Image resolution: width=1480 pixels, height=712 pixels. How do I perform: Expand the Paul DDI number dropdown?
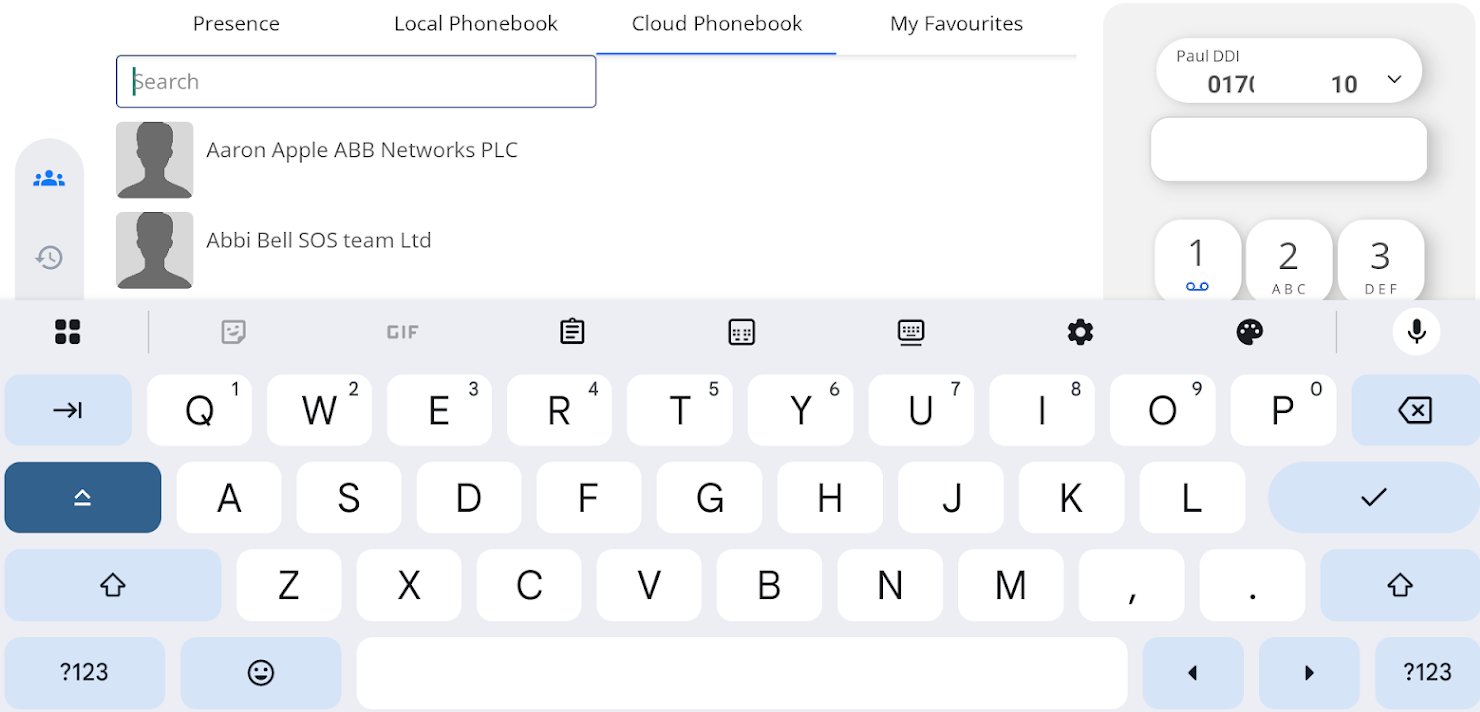click(x=1394, y=80)
